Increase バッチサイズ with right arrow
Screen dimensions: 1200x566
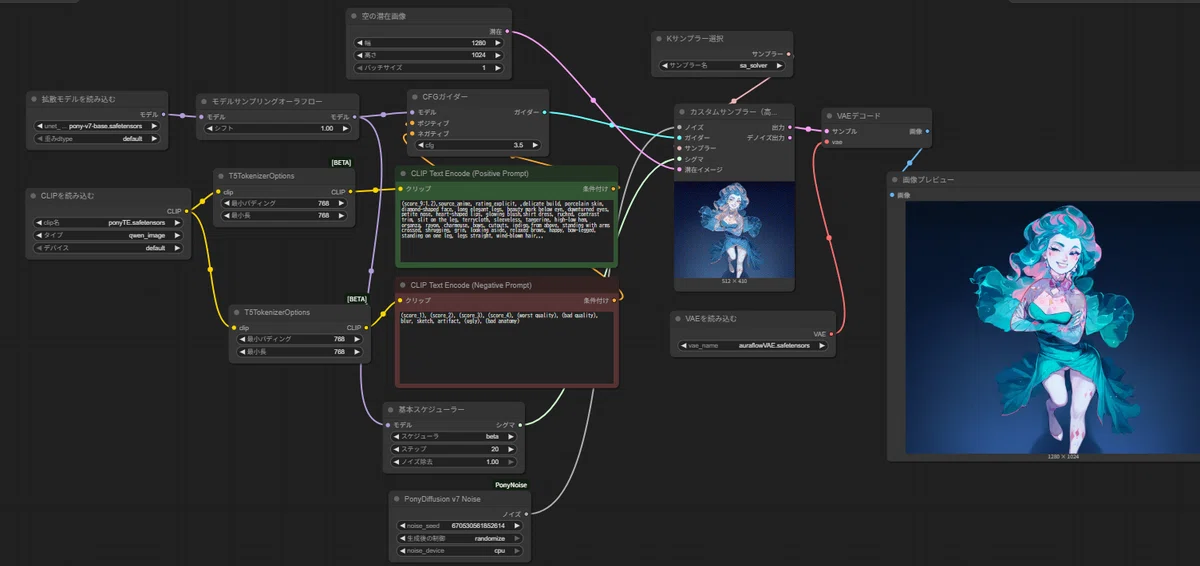tap(497, 68)
